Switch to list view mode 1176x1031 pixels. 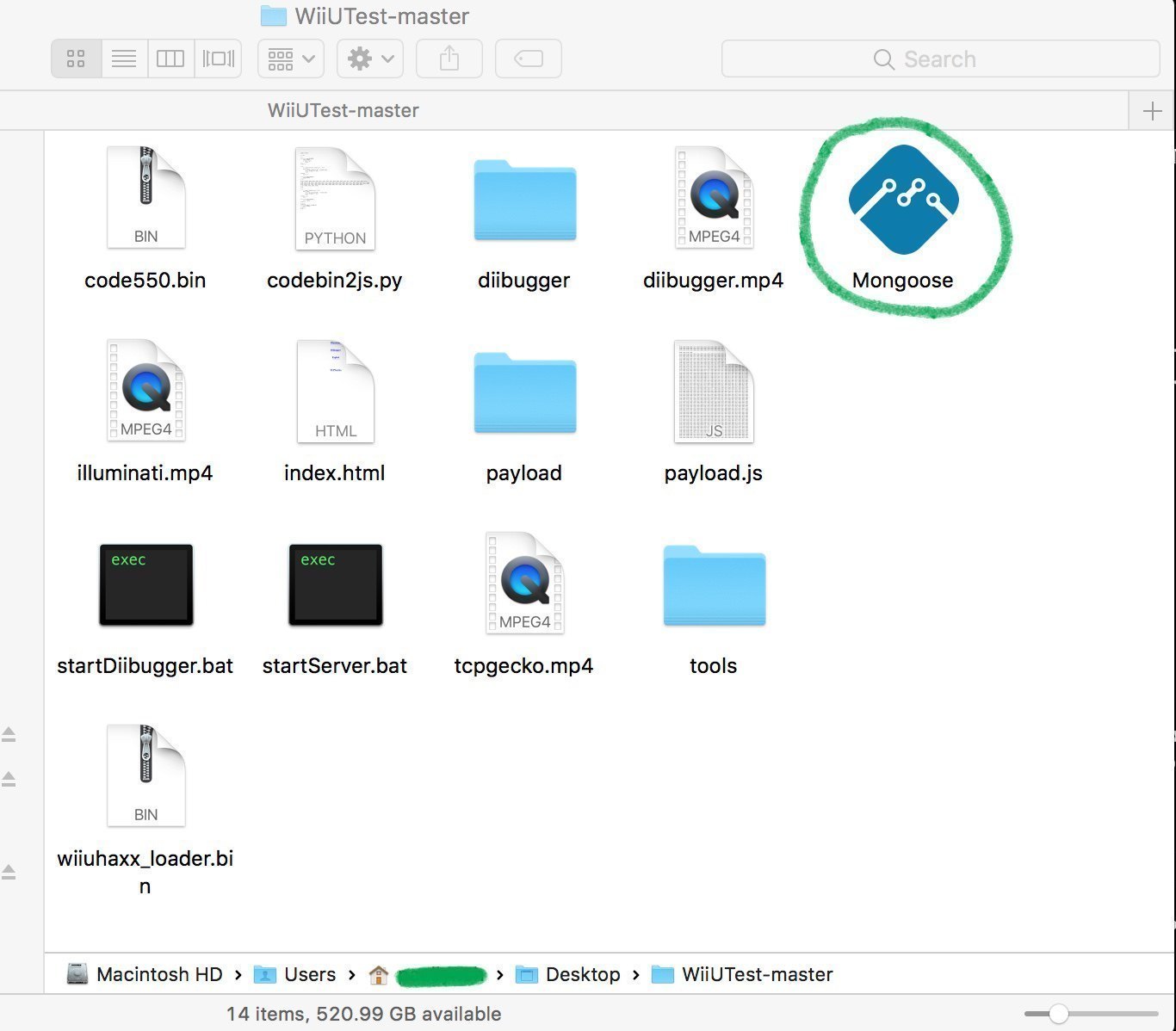point(124,59)
